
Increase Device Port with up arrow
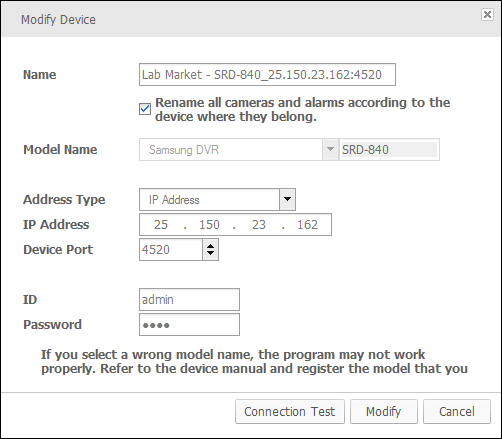[x=210, y=246]
